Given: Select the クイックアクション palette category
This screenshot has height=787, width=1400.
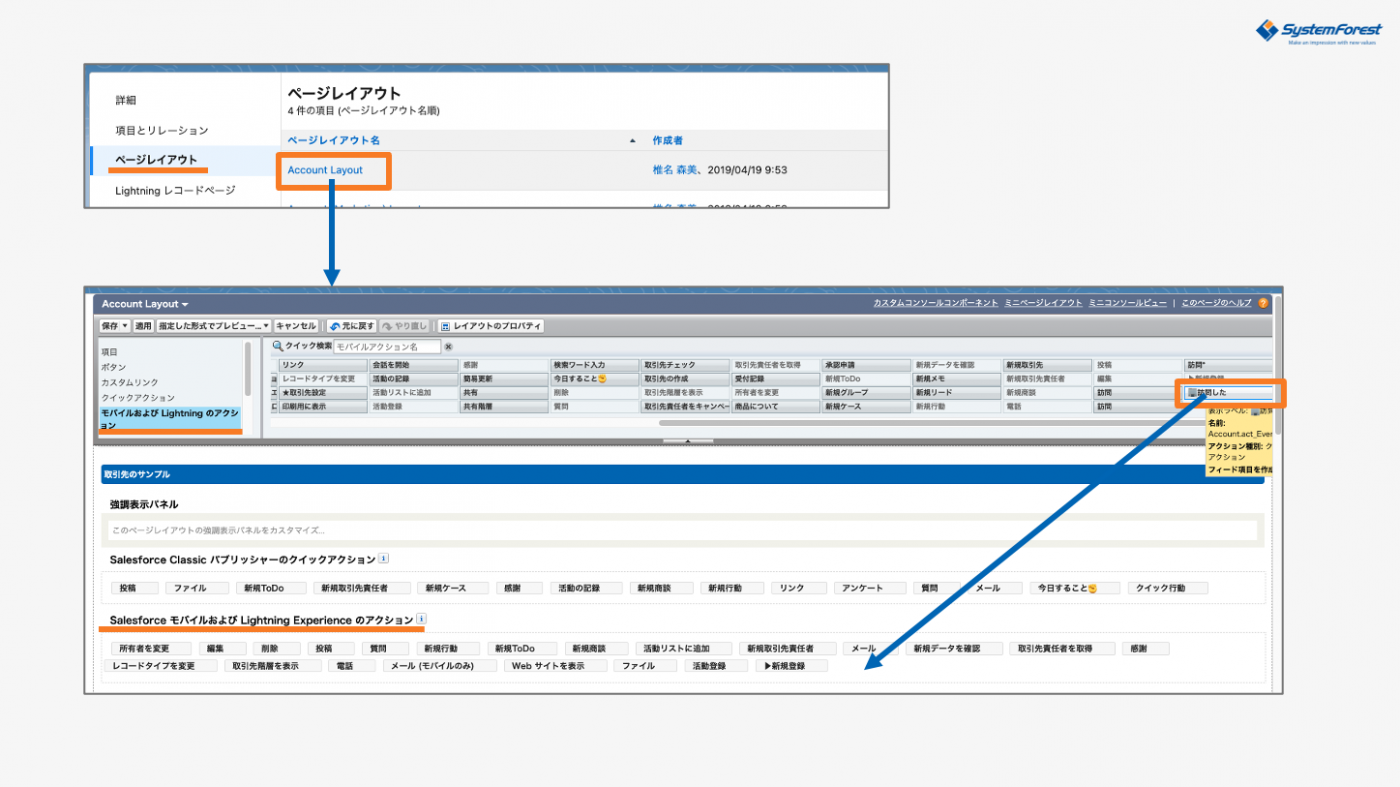Looking at the screenshot, I should pos(137,397).
